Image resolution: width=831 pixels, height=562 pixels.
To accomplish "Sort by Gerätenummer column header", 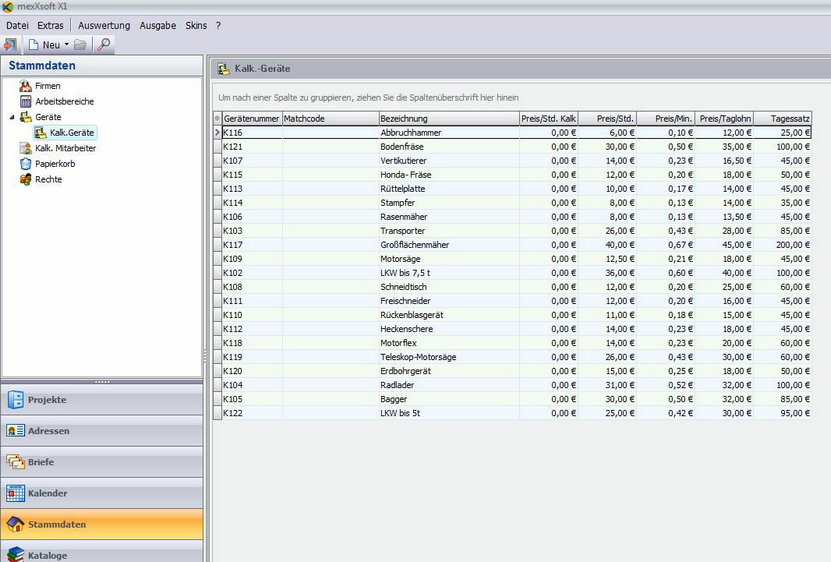I will coord(251,118).
